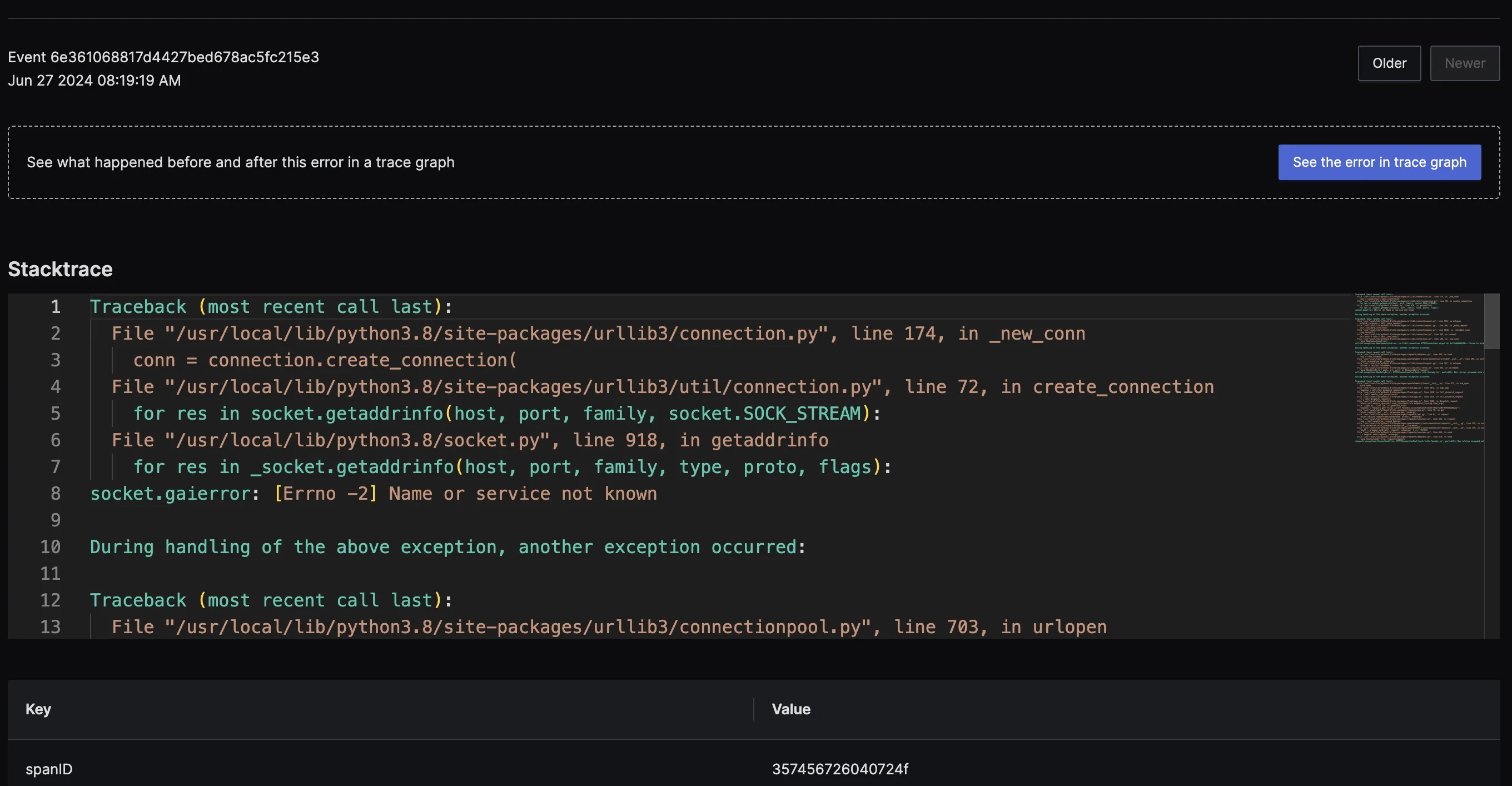Click 'conn = connection.create_connection(' code line
The height and width of the screenshot is (786, 1512).
pos(325,360)
